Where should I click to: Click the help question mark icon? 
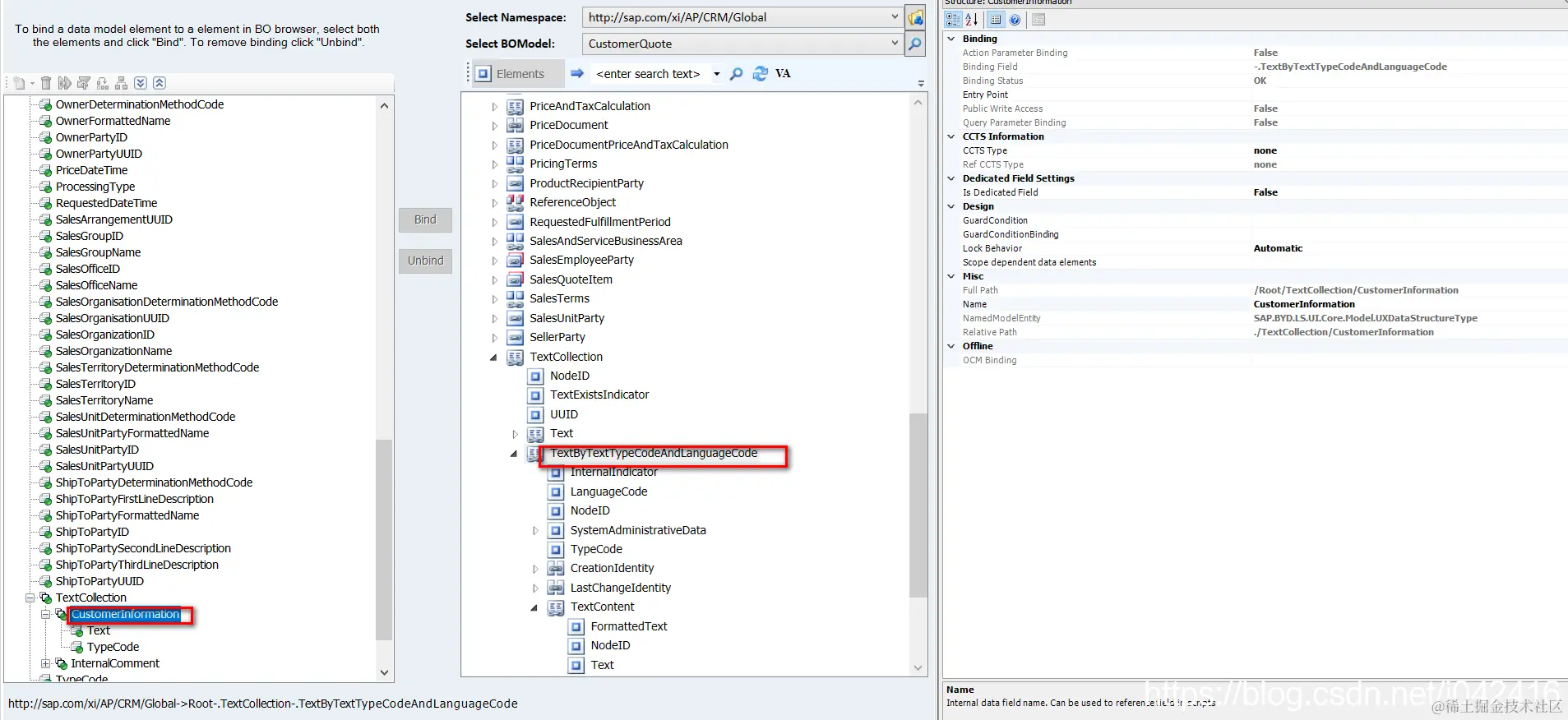point(1015,20)
